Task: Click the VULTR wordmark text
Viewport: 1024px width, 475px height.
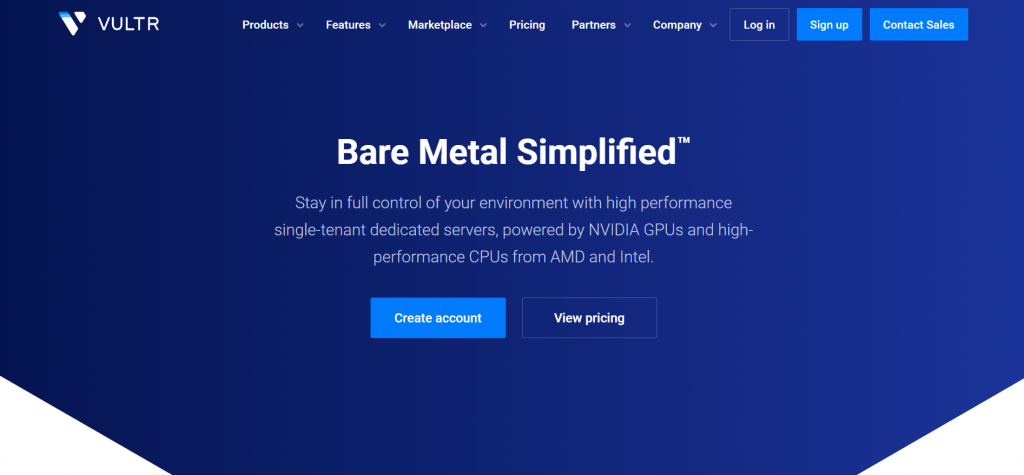Action: pyautogui.click(x=128, y=25)
